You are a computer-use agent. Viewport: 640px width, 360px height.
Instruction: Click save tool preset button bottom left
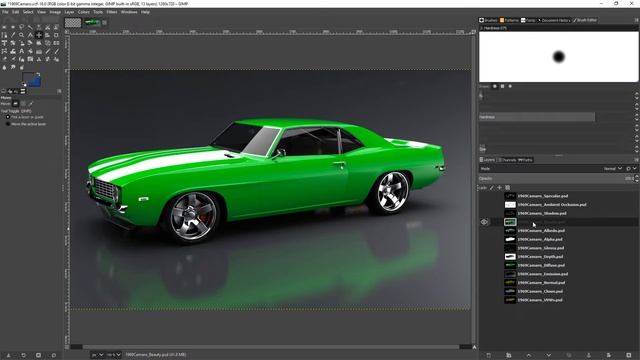(8, 356)
